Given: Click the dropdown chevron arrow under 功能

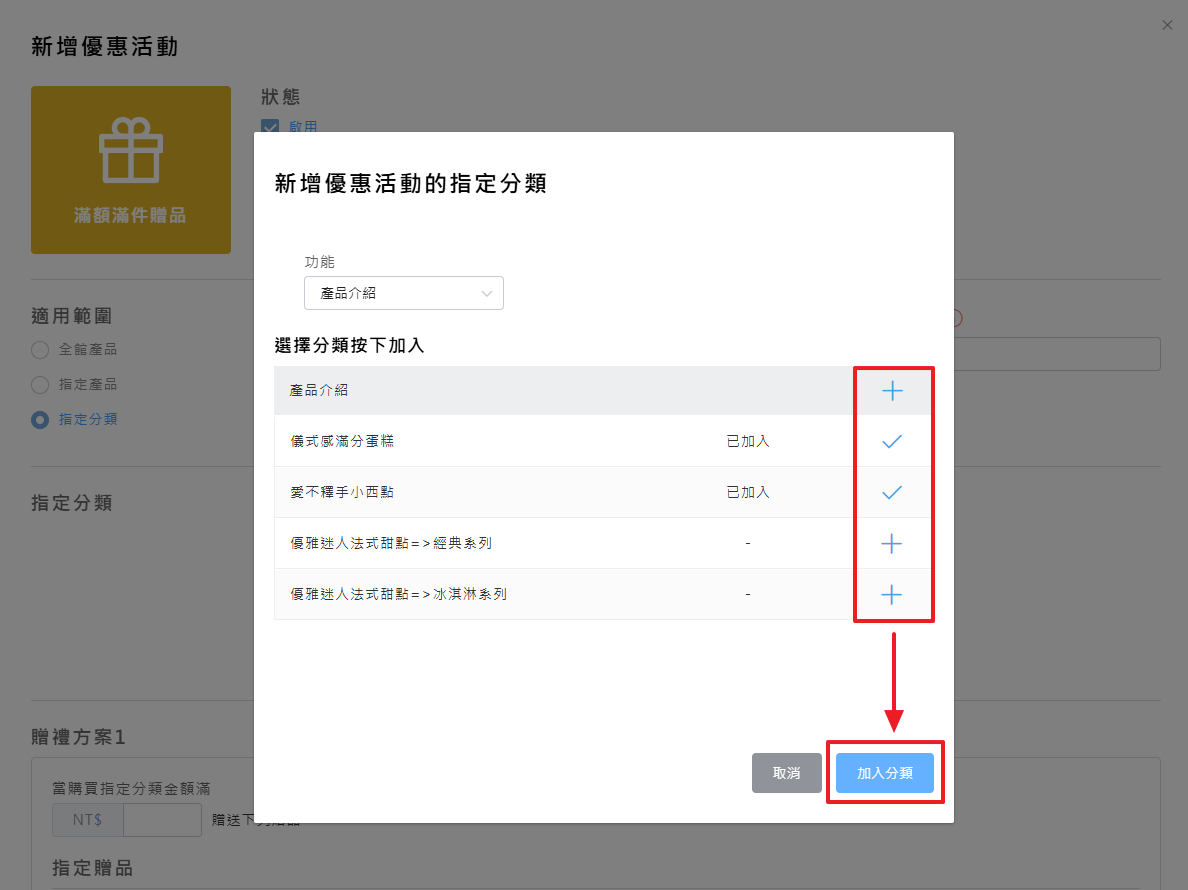Looking at the screenshot, I should click(487, 293).
